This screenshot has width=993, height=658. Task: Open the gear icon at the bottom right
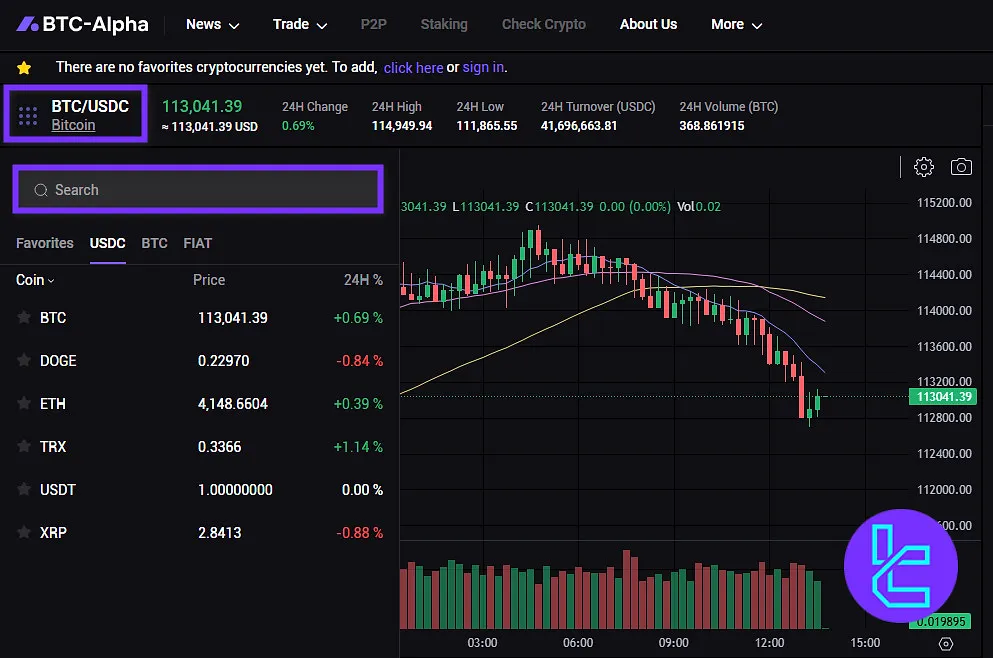coord(947,644)
